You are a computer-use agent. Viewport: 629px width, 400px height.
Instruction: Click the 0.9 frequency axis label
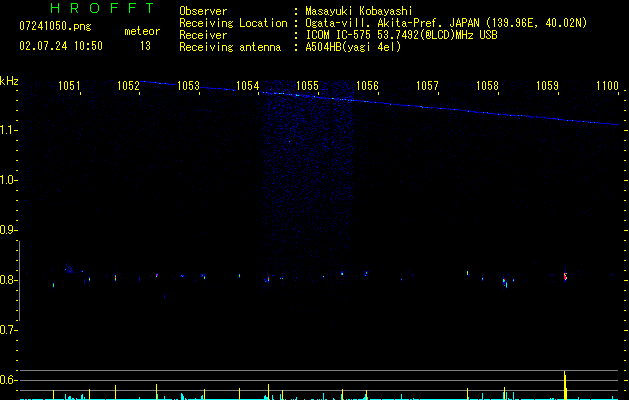click(x=8, y=230)
